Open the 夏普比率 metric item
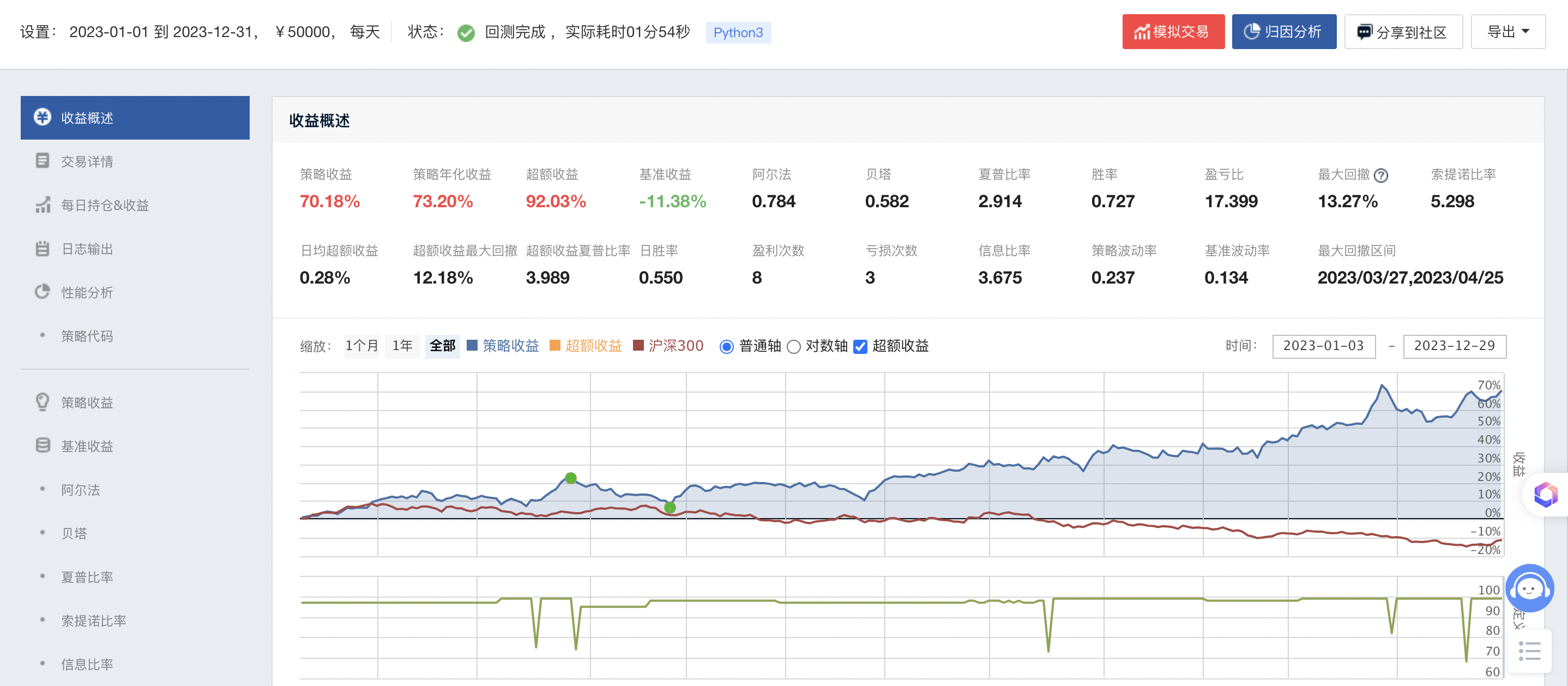The image size is (1568, 686). point(135,577)
